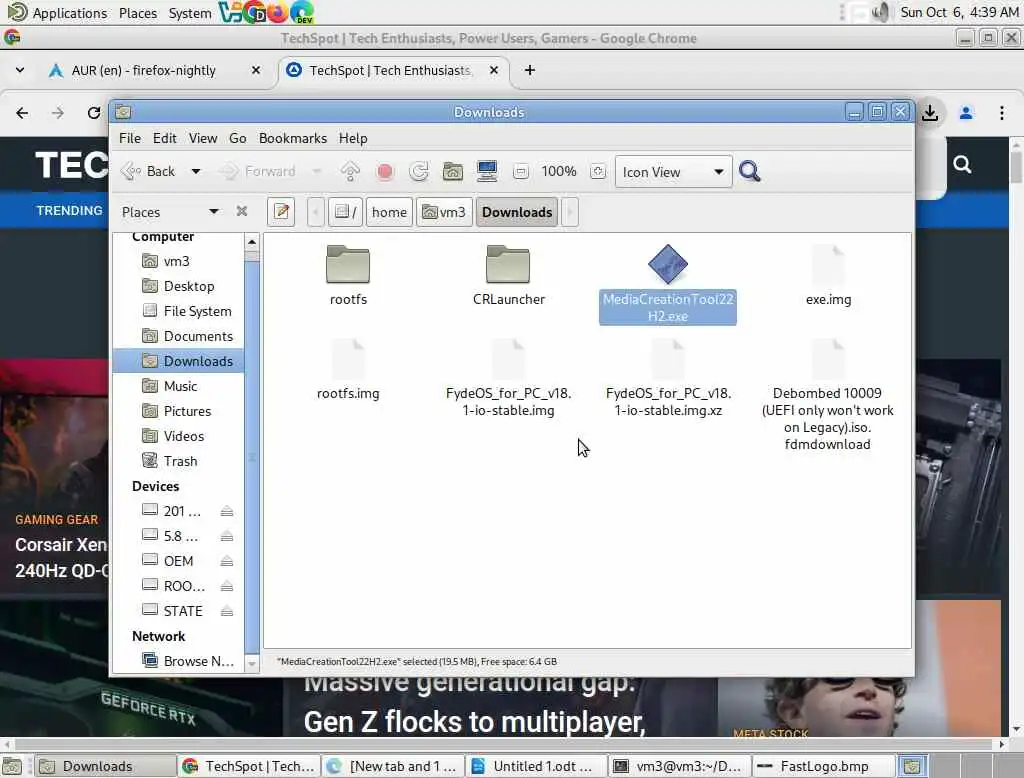Open Chrome downloads icon
Viewport: 1024px width, 778px height.
930,113
